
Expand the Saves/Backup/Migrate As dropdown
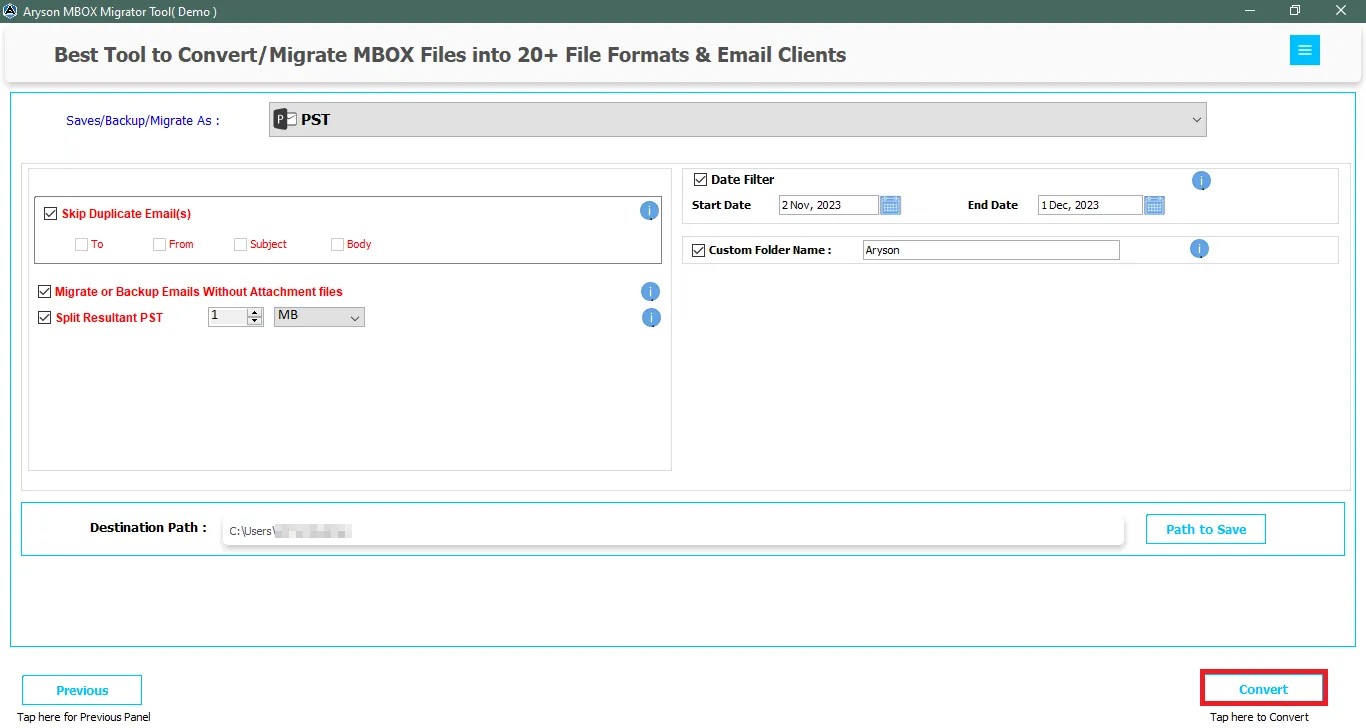(738, 119)
